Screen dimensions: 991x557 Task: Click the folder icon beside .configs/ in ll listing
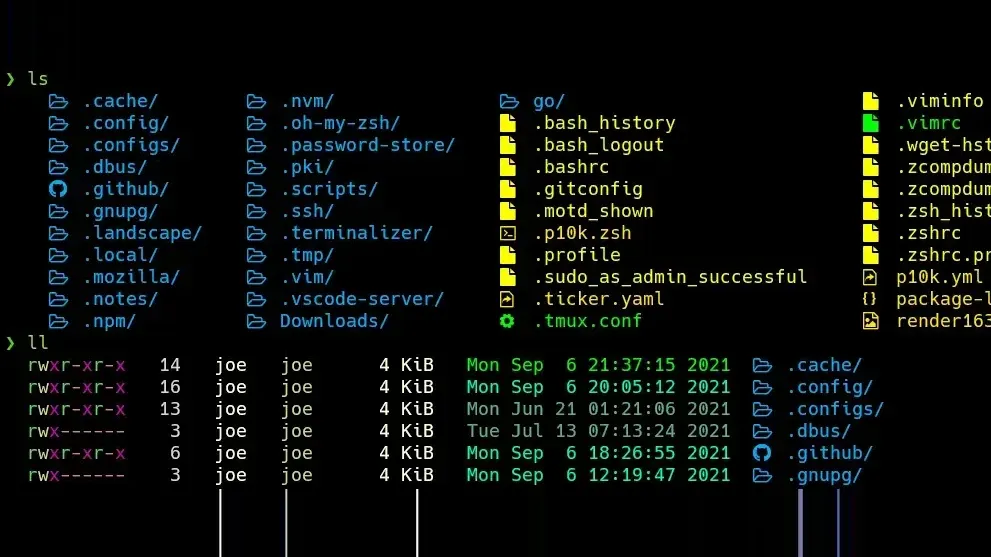(x=762, y=409)
